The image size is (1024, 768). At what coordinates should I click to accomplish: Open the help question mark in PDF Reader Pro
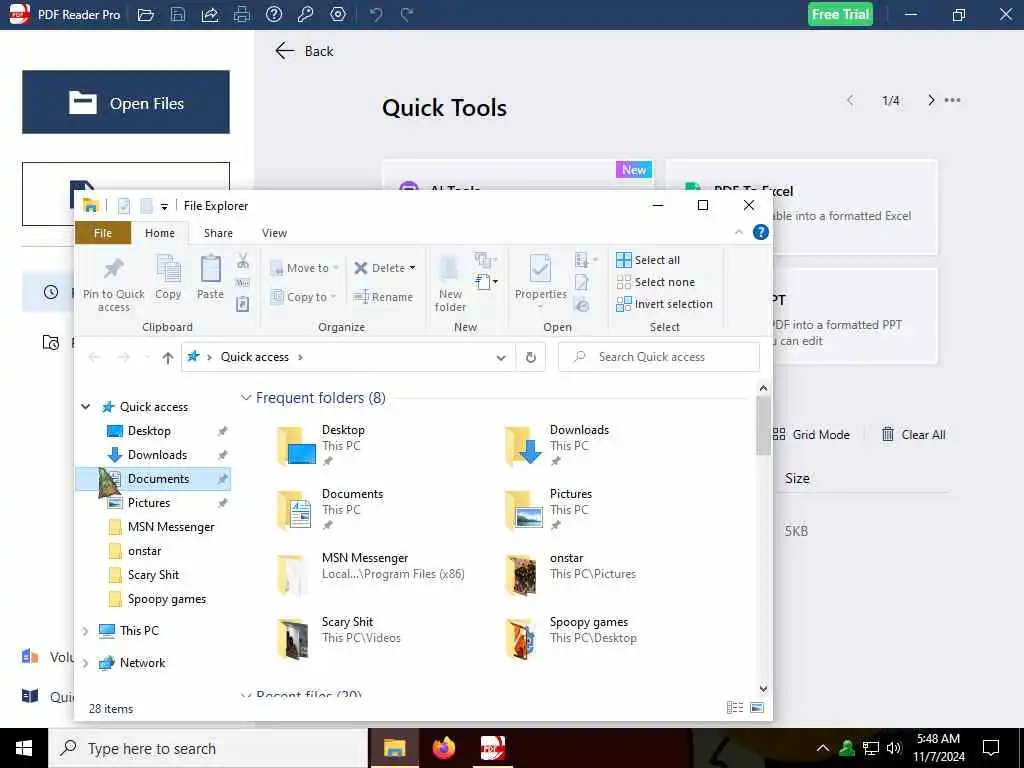point(274,14)
